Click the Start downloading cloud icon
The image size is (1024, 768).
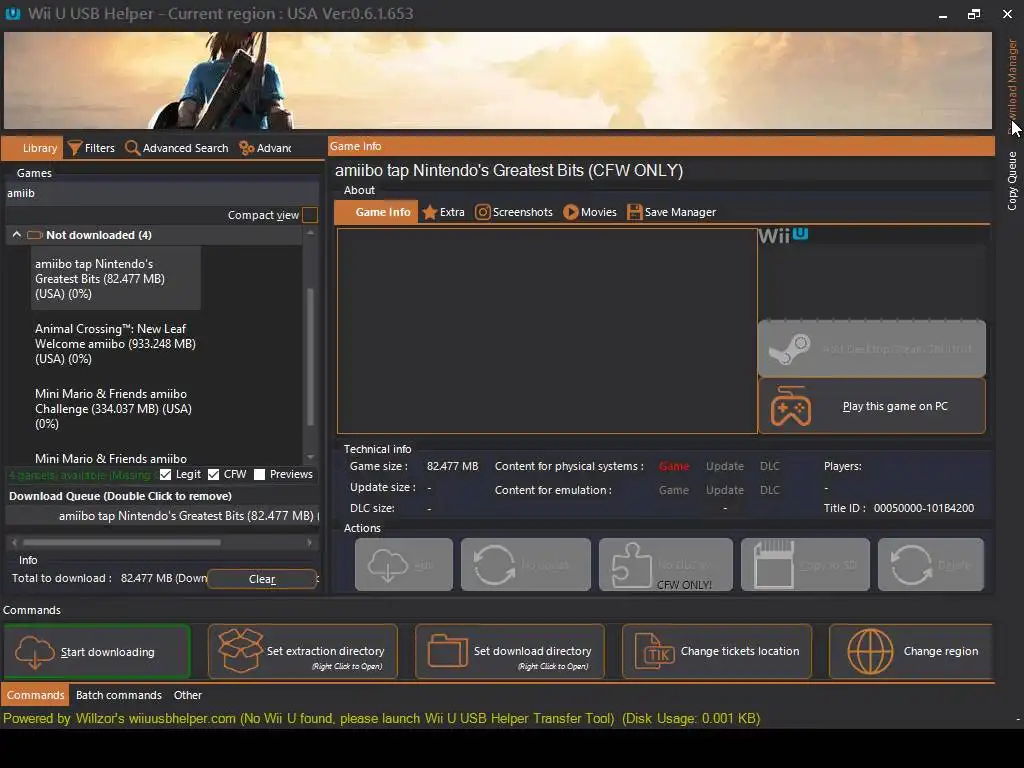35,652
